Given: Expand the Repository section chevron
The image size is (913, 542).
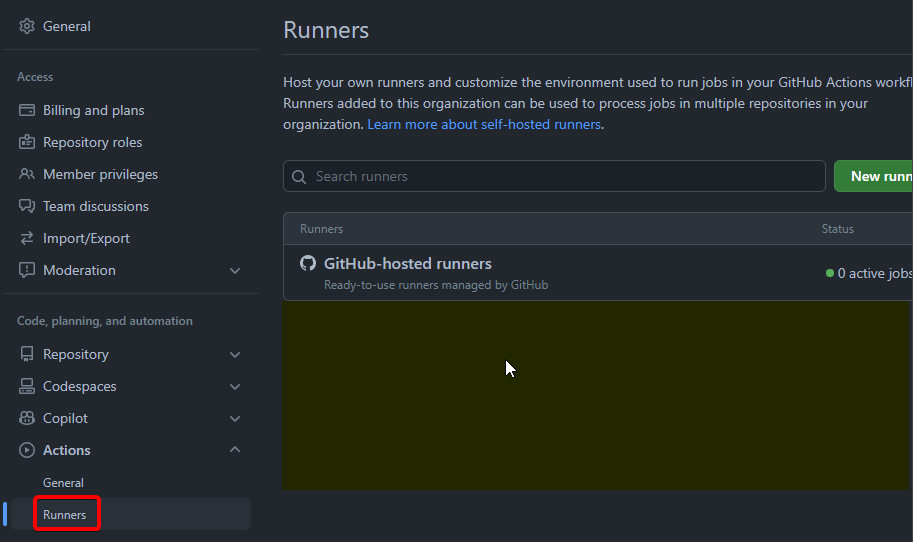Looking at the screenshot, I should coord(235,355).
